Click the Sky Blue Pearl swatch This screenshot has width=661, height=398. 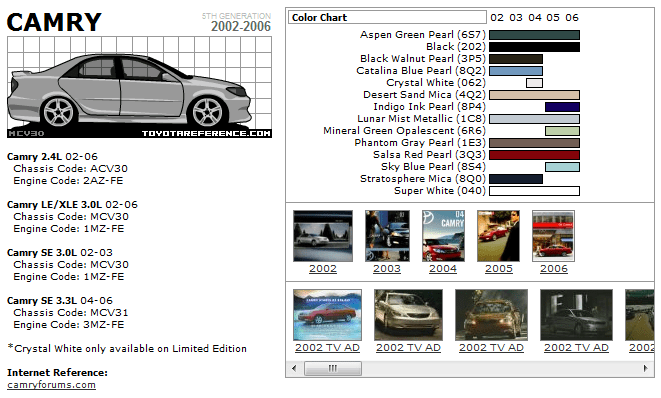pyautogui.click(x=562, y=167)
